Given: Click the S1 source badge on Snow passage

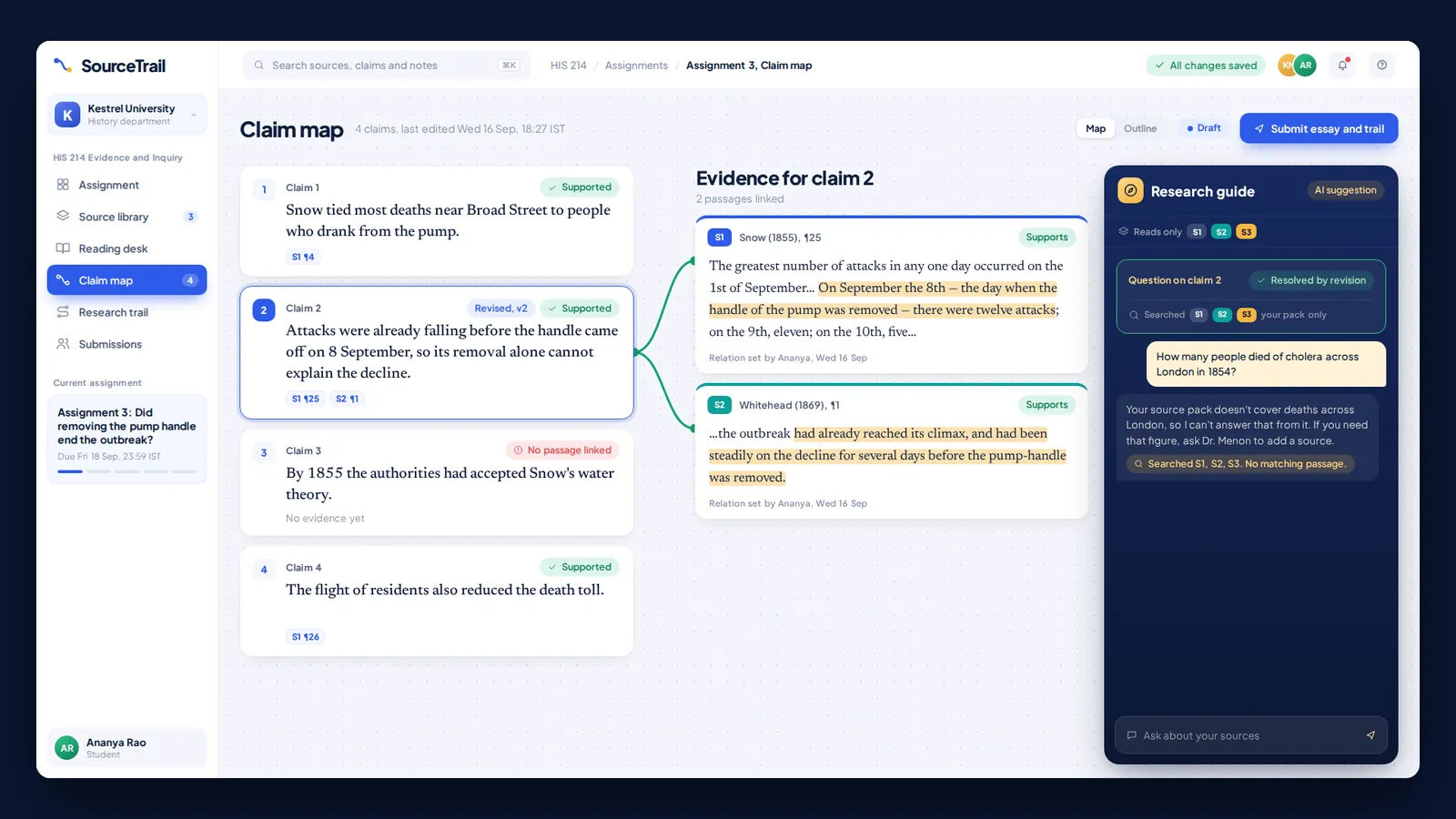Looking at the screenshot, I should pyautogui.click(x=719, y=238).
